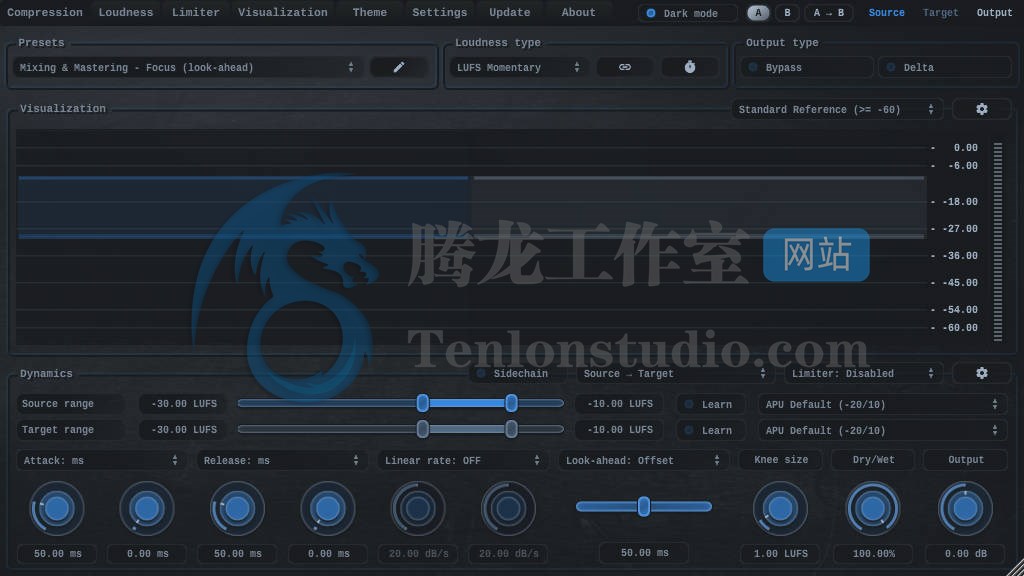Click the first Release knob (50.00 ms)
Image resolution: width=1024 pixels, height=576 pixels.
tap(237, 508)
